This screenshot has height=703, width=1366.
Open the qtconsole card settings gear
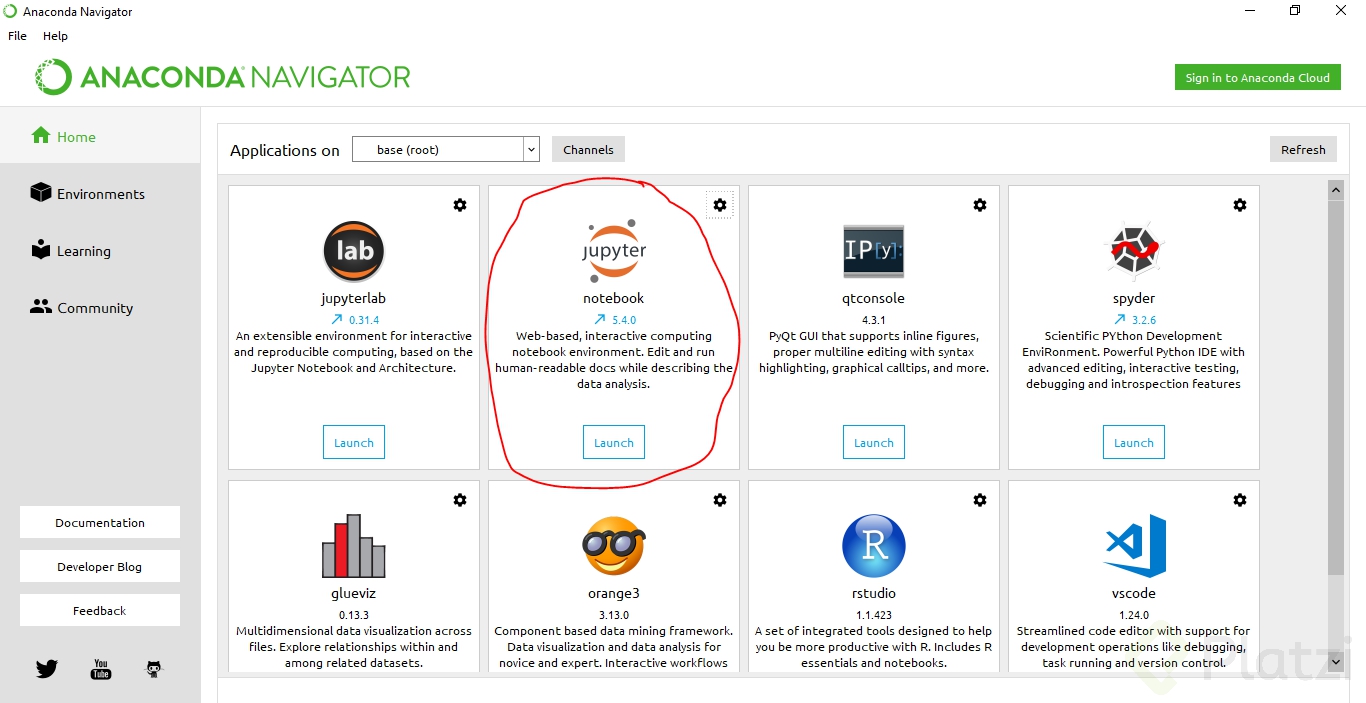pos(980,205)
